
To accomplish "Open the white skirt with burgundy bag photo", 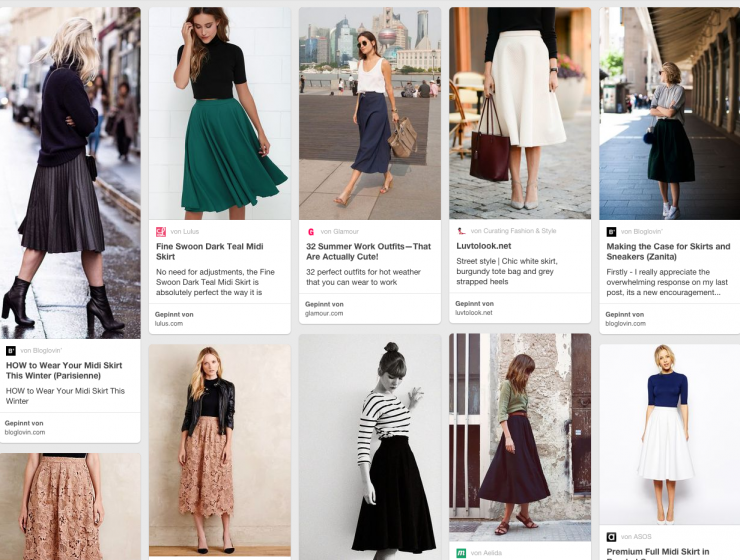I will pos(520,113).
